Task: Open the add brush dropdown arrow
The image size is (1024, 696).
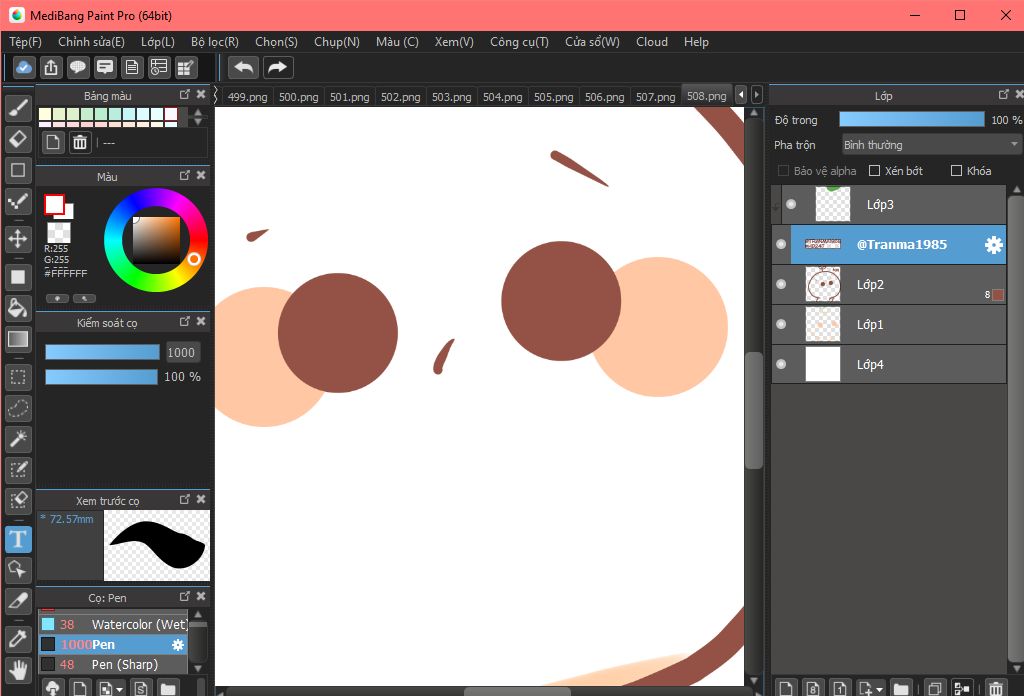Action: 119,689
